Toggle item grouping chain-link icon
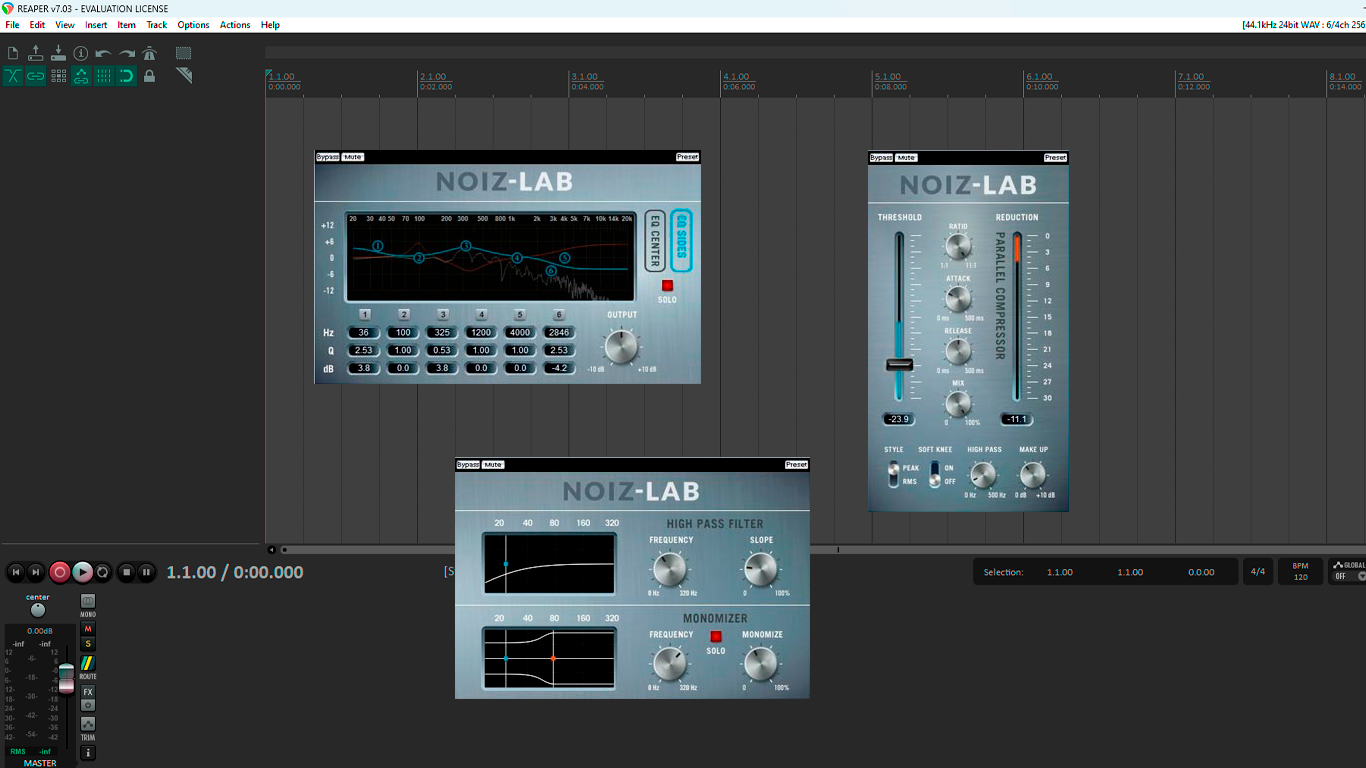This screenshot has width=1366, height=768. click(36, 76)
